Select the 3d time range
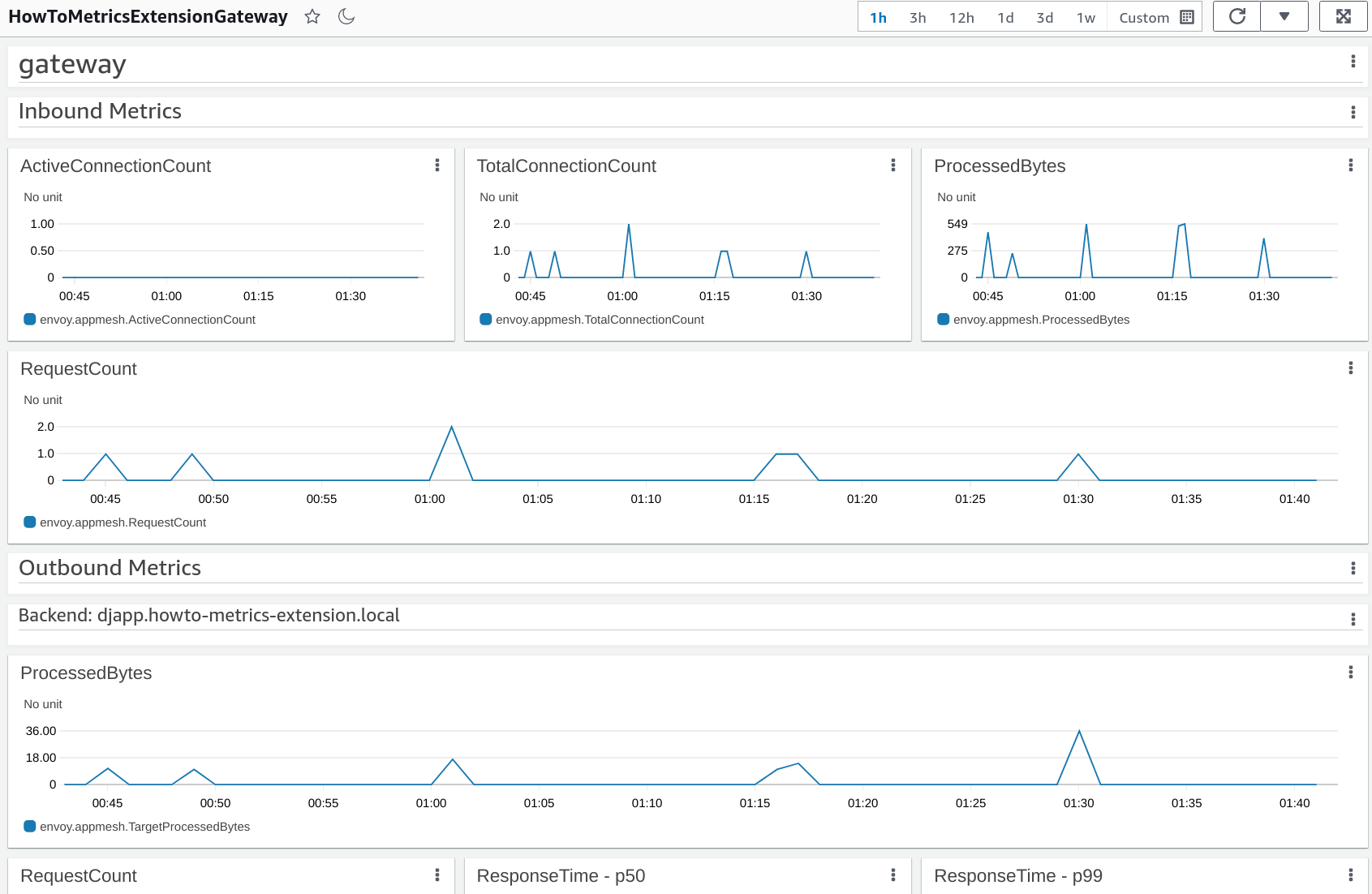 click(x=1045, y=17)
